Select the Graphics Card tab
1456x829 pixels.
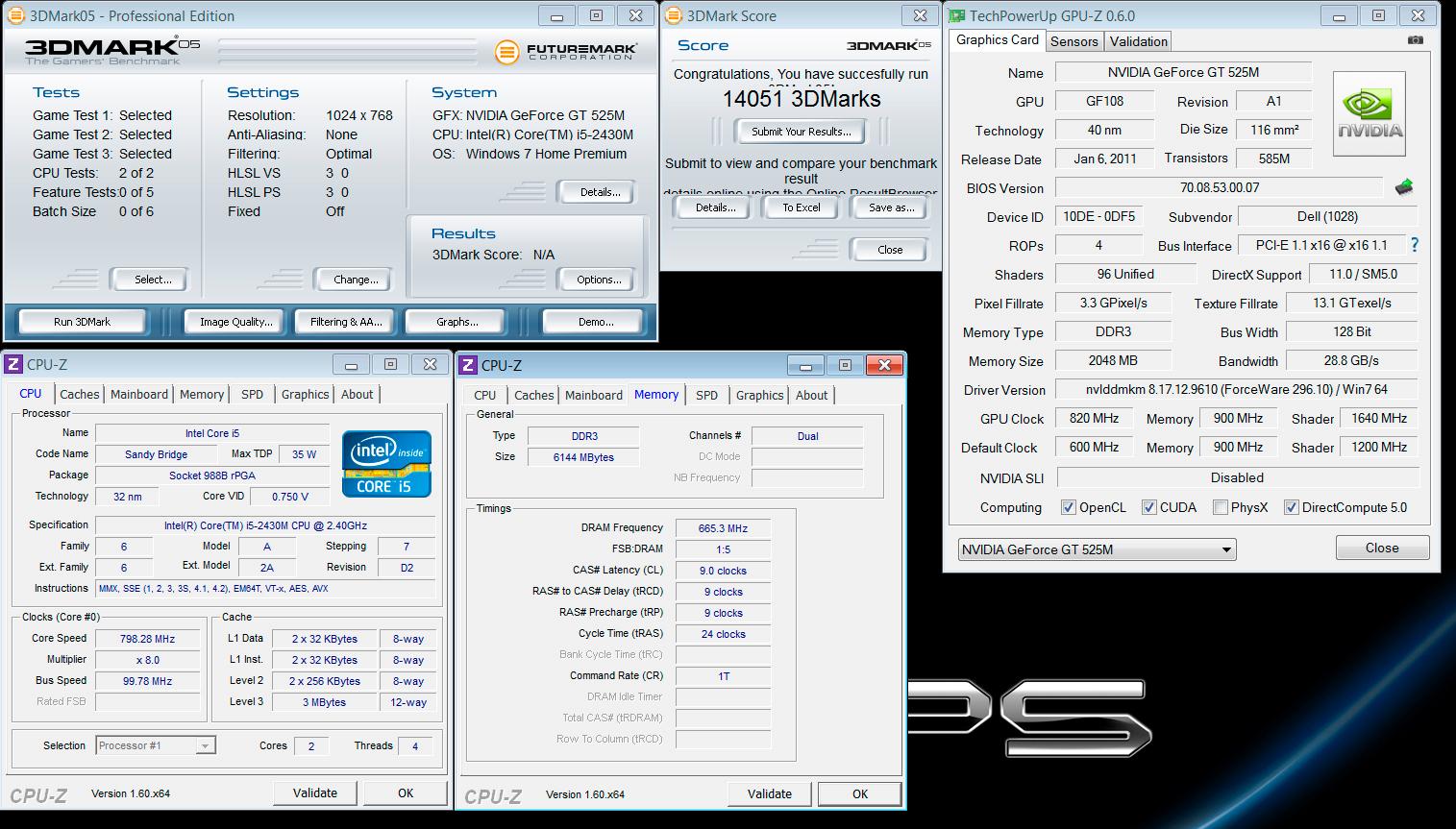[998, 39]
